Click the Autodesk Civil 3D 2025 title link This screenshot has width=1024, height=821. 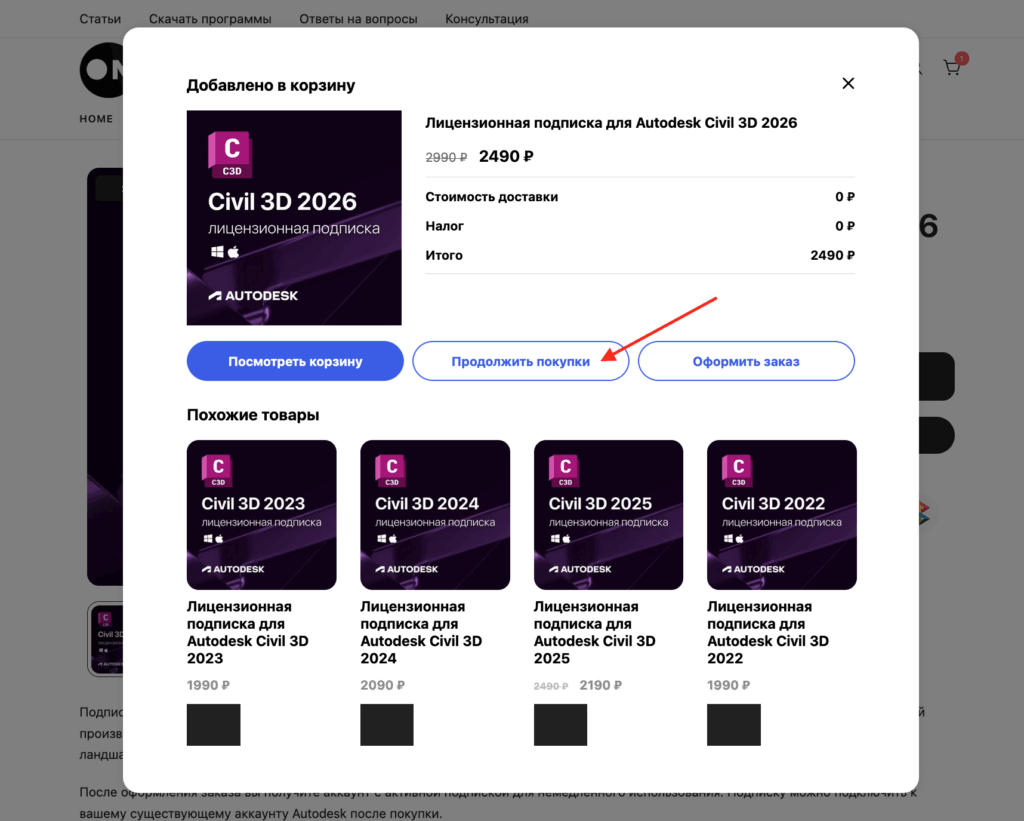point(594,632)
